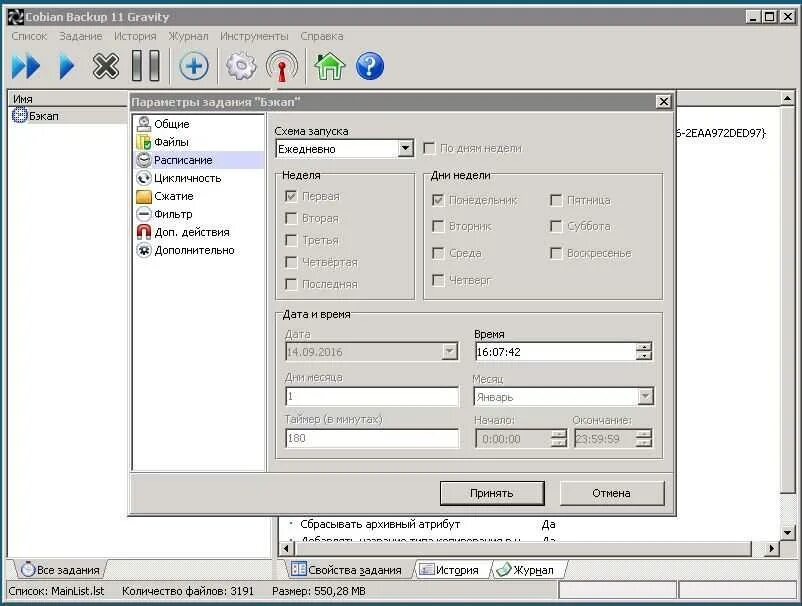This screenshot has width=802, height=606.
Task: Pause backup using the pause icon
Action: coord(146,65)
